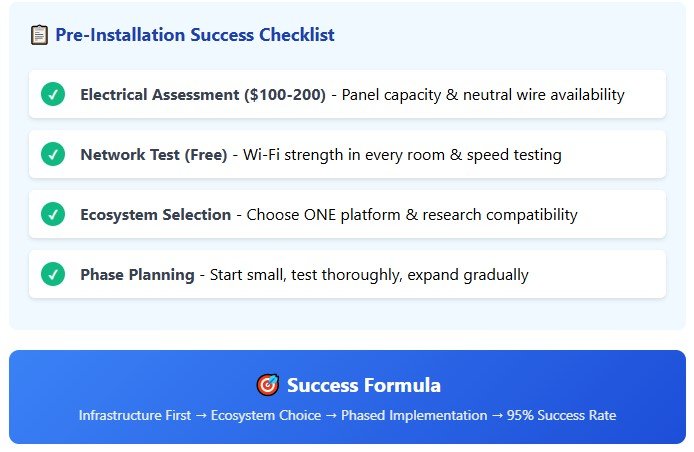The image size is (694, 452).
Task: Click the Success Formula title
Action: (x=364, y=385)
